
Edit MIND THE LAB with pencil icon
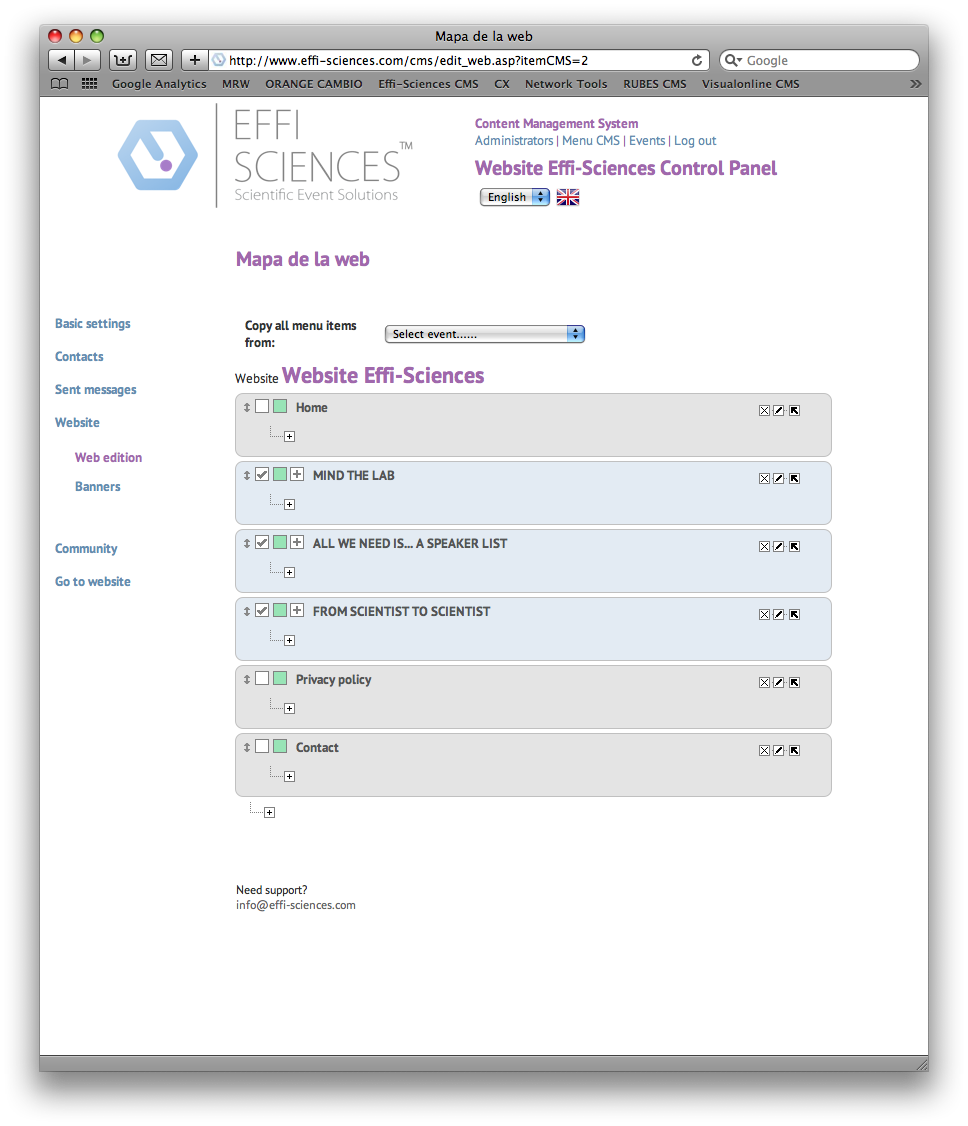coord(778,478)
